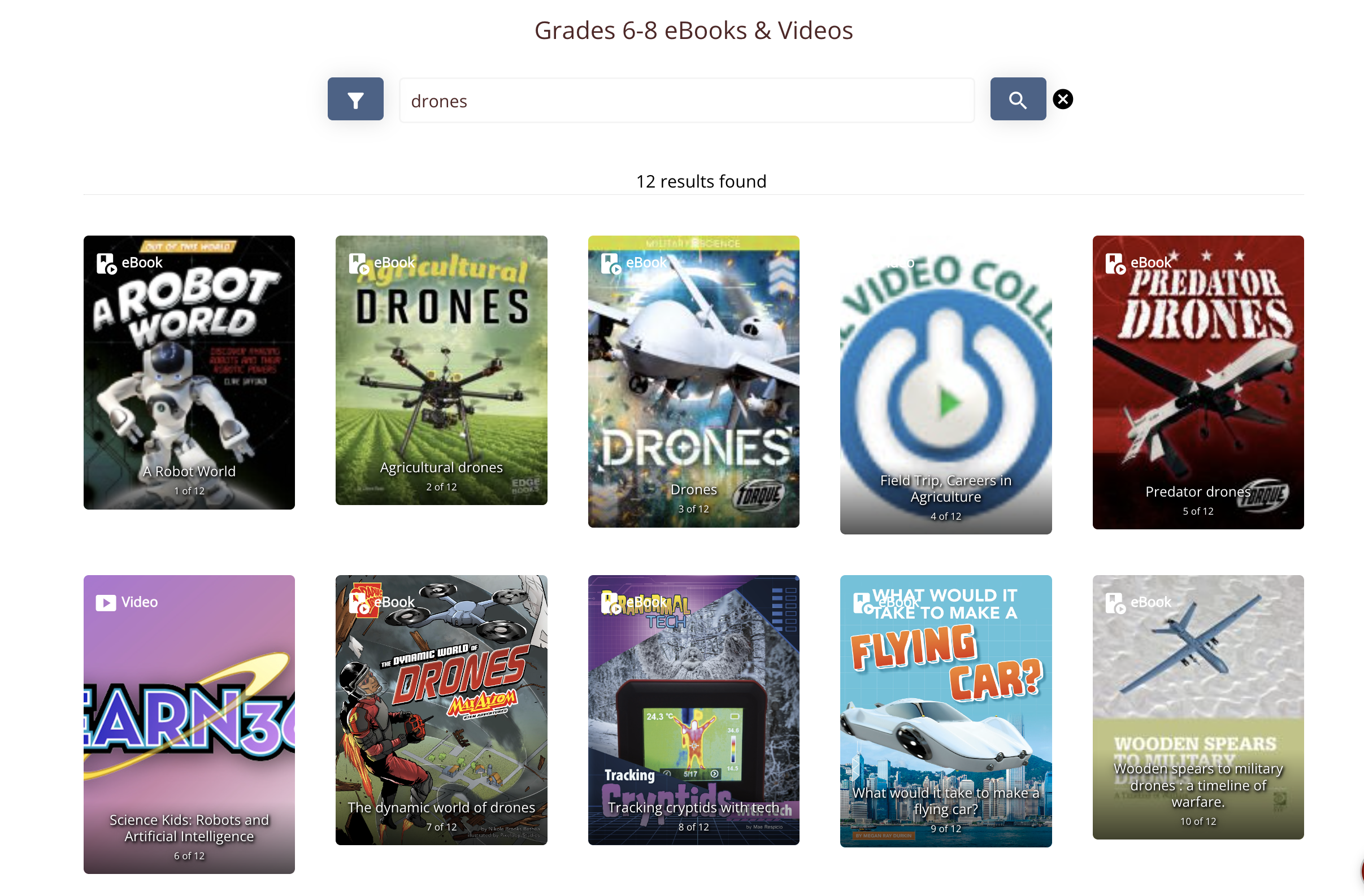
Task: Click the eBook icon on 'Agricultural drones'
Action: pyautogui.click(x=359, y=263)
